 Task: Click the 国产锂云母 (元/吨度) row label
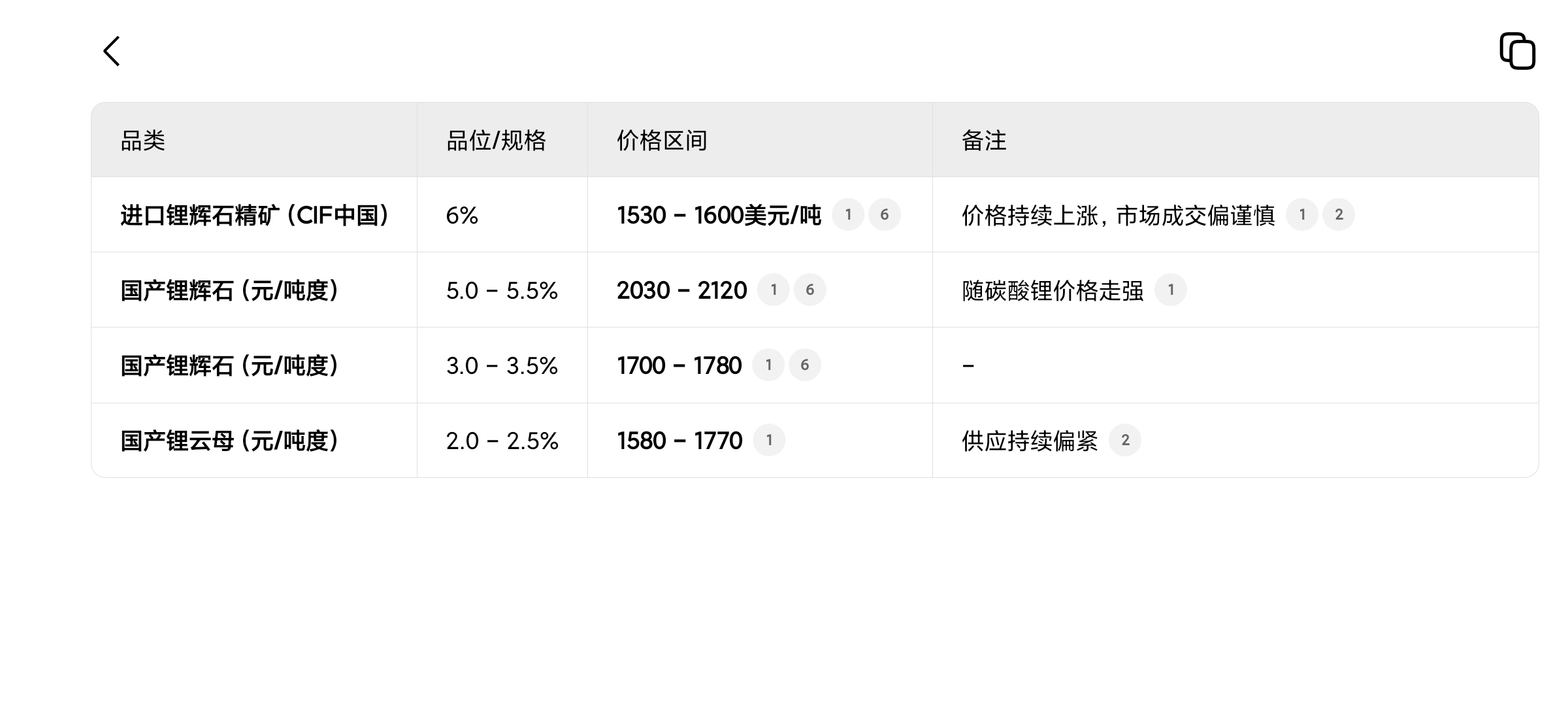pyautogui.click(x=229, y=441)
